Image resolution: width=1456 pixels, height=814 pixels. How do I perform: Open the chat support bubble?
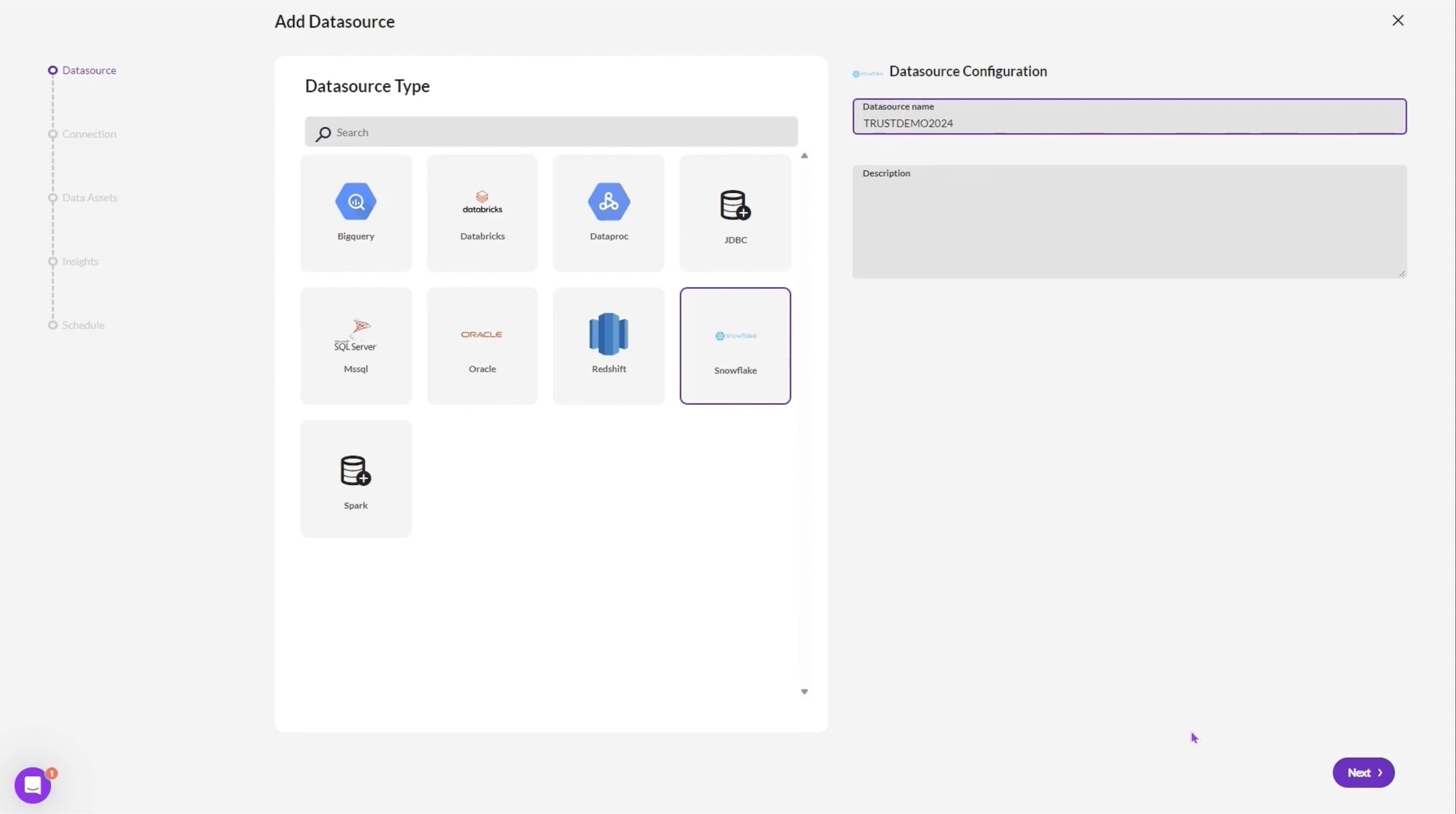pyautogui.click(x=33, y=785)
